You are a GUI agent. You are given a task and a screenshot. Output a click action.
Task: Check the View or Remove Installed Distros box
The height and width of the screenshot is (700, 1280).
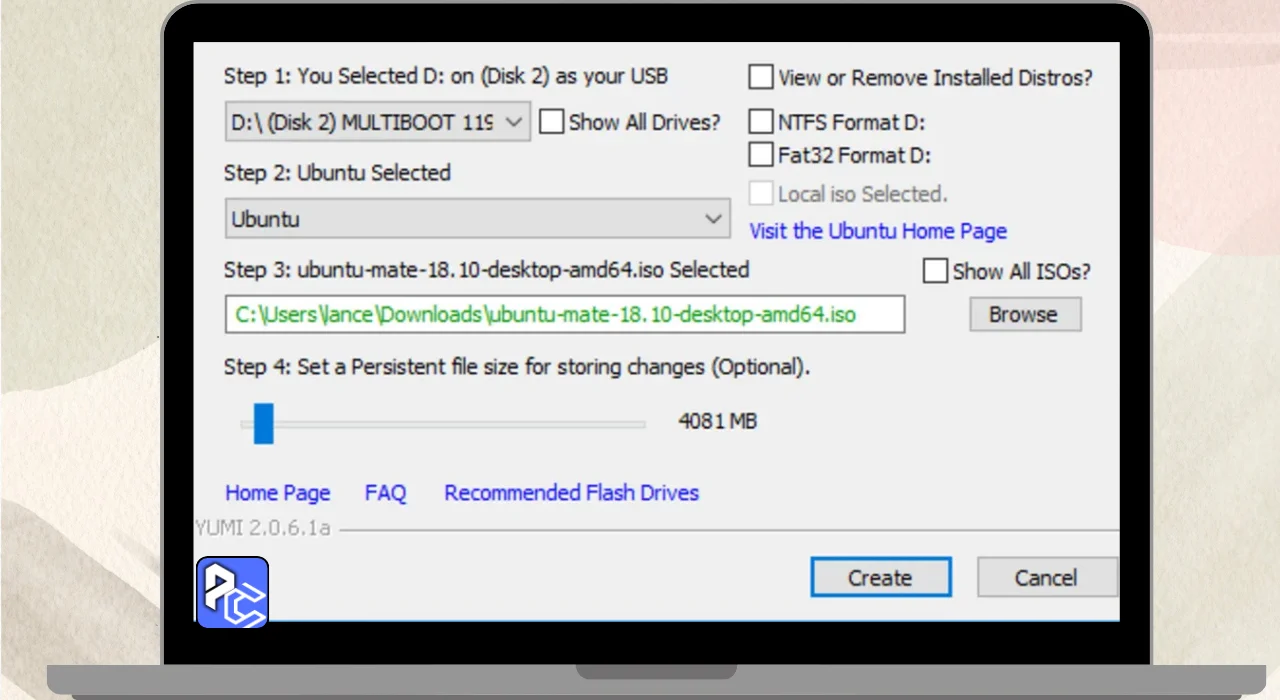point(761,77)
